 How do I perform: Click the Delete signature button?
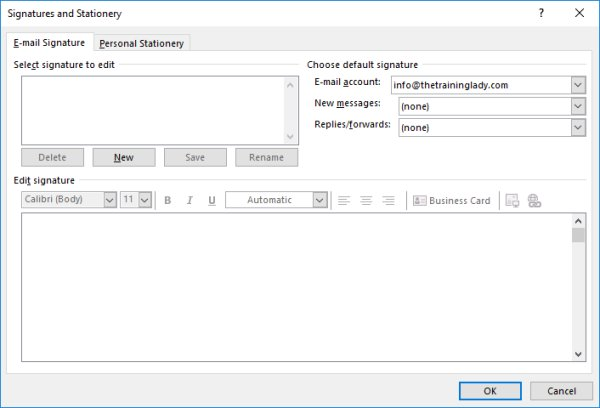pos(52,157)
